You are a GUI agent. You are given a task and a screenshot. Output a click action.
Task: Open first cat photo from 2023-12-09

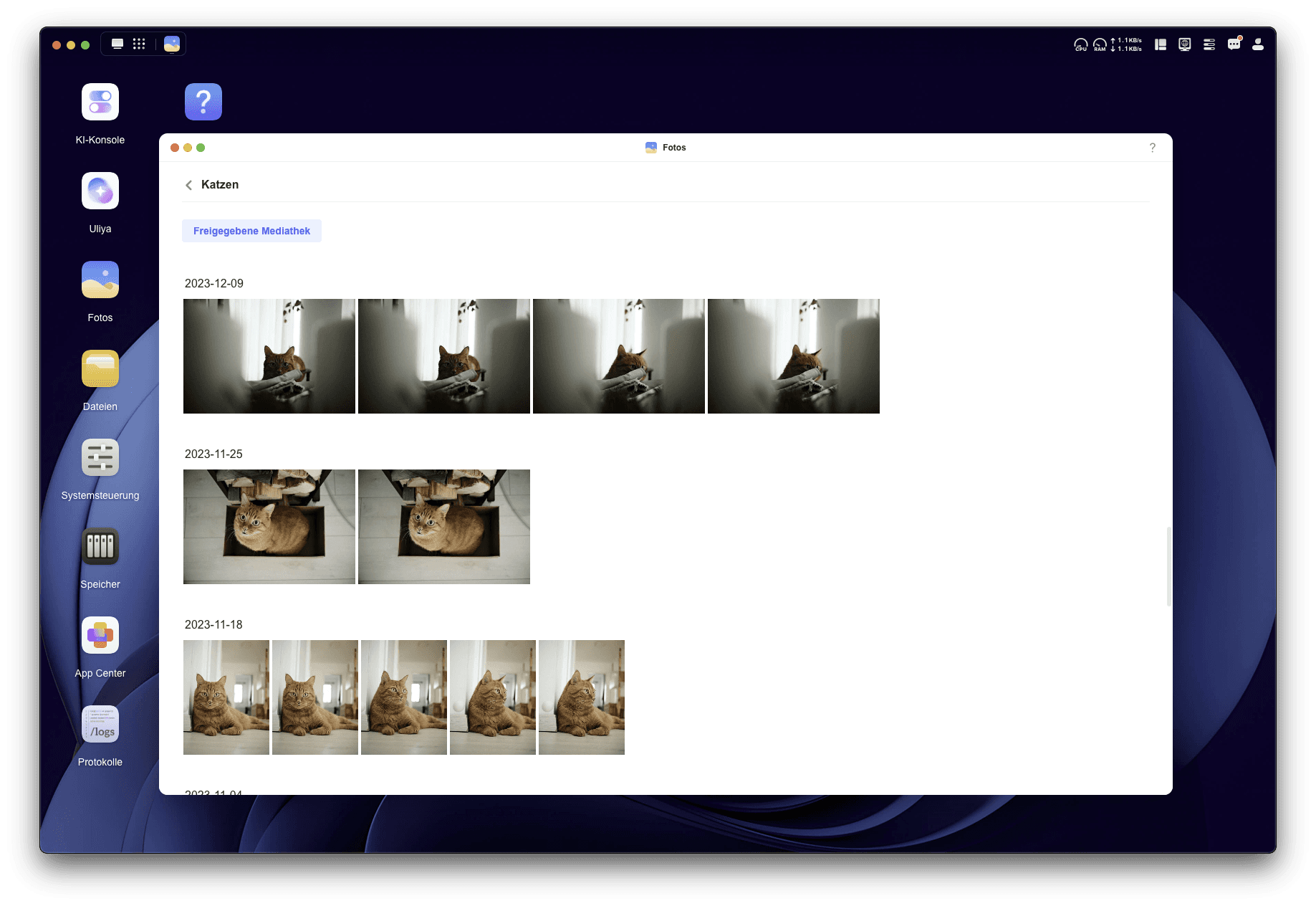pyautogui.click(x=269, y=356)
